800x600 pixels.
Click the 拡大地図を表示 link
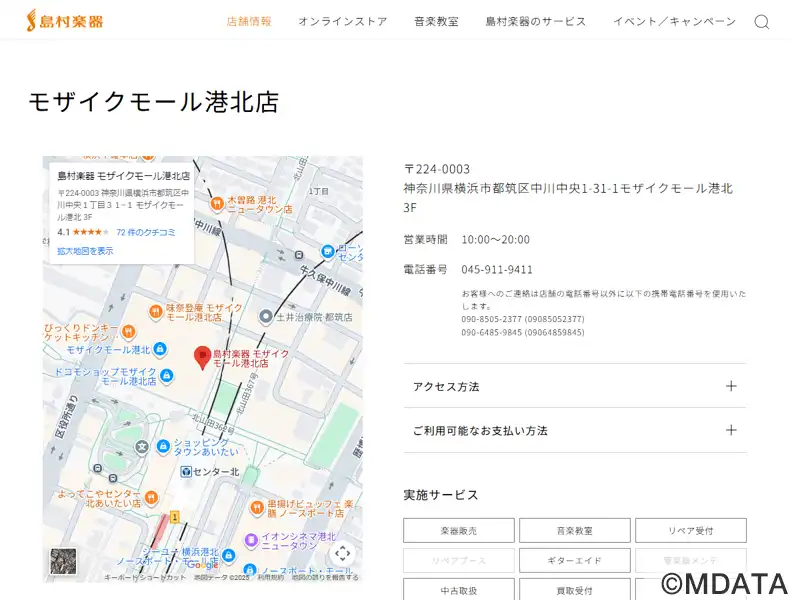(x=85, y=251)
